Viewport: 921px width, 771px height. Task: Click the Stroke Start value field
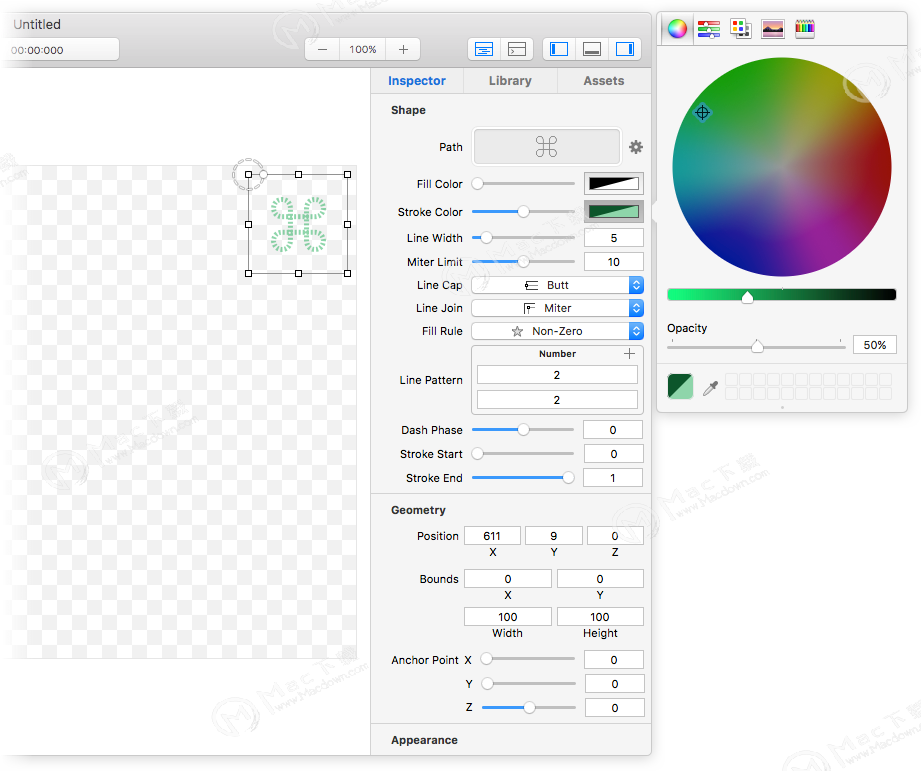pyautogui.click(x=613, y=453)
